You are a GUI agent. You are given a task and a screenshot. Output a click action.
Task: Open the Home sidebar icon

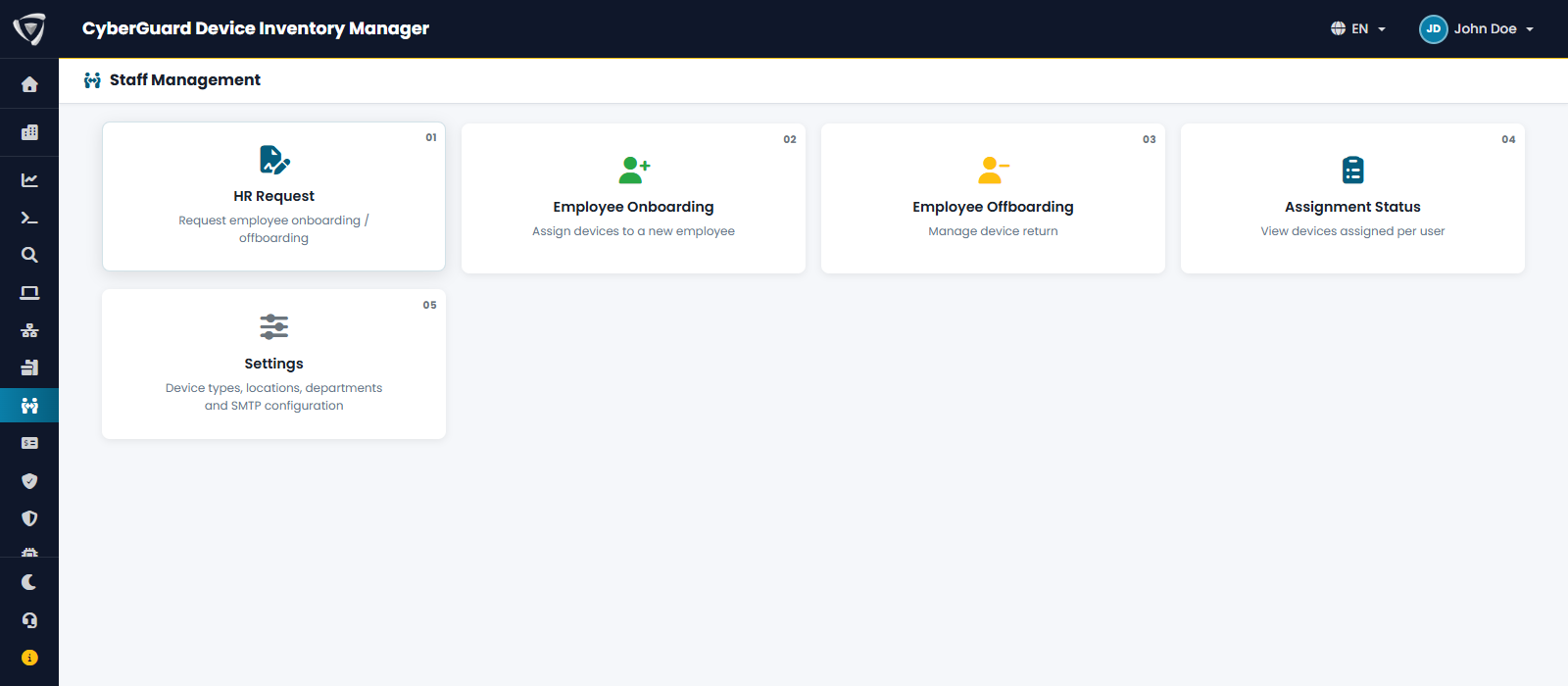point(29,85)
